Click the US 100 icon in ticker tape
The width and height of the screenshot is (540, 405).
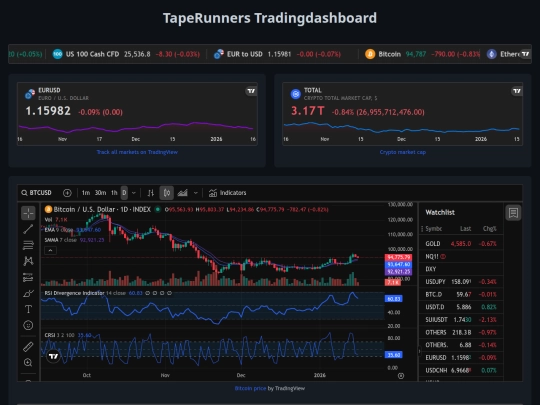coord(58,54)
